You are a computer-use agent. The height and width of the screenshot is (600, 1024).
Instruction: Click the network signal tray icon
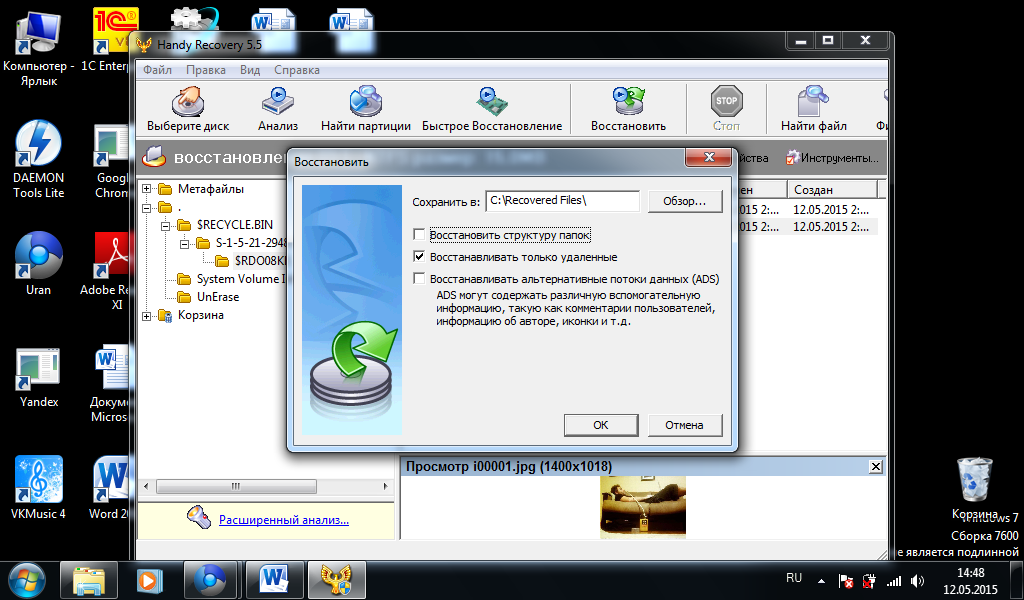coord(893,581)
